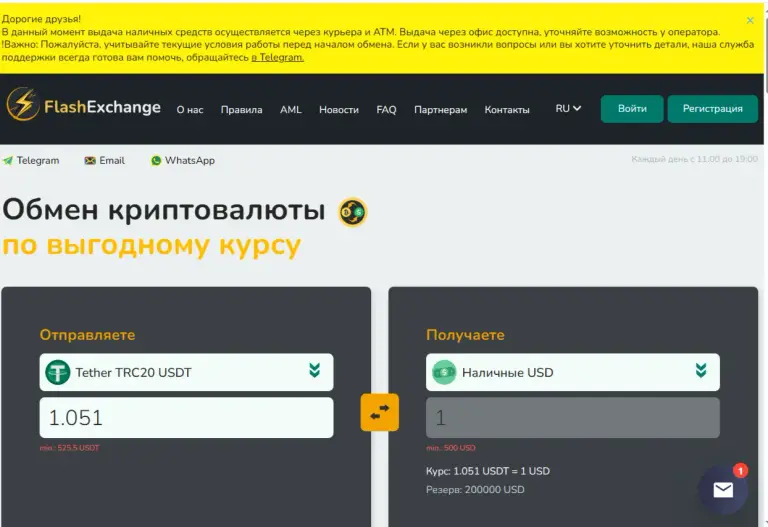Open the chat message widget
The height and width of the screenshot is (527, 768).
point(723,490)
